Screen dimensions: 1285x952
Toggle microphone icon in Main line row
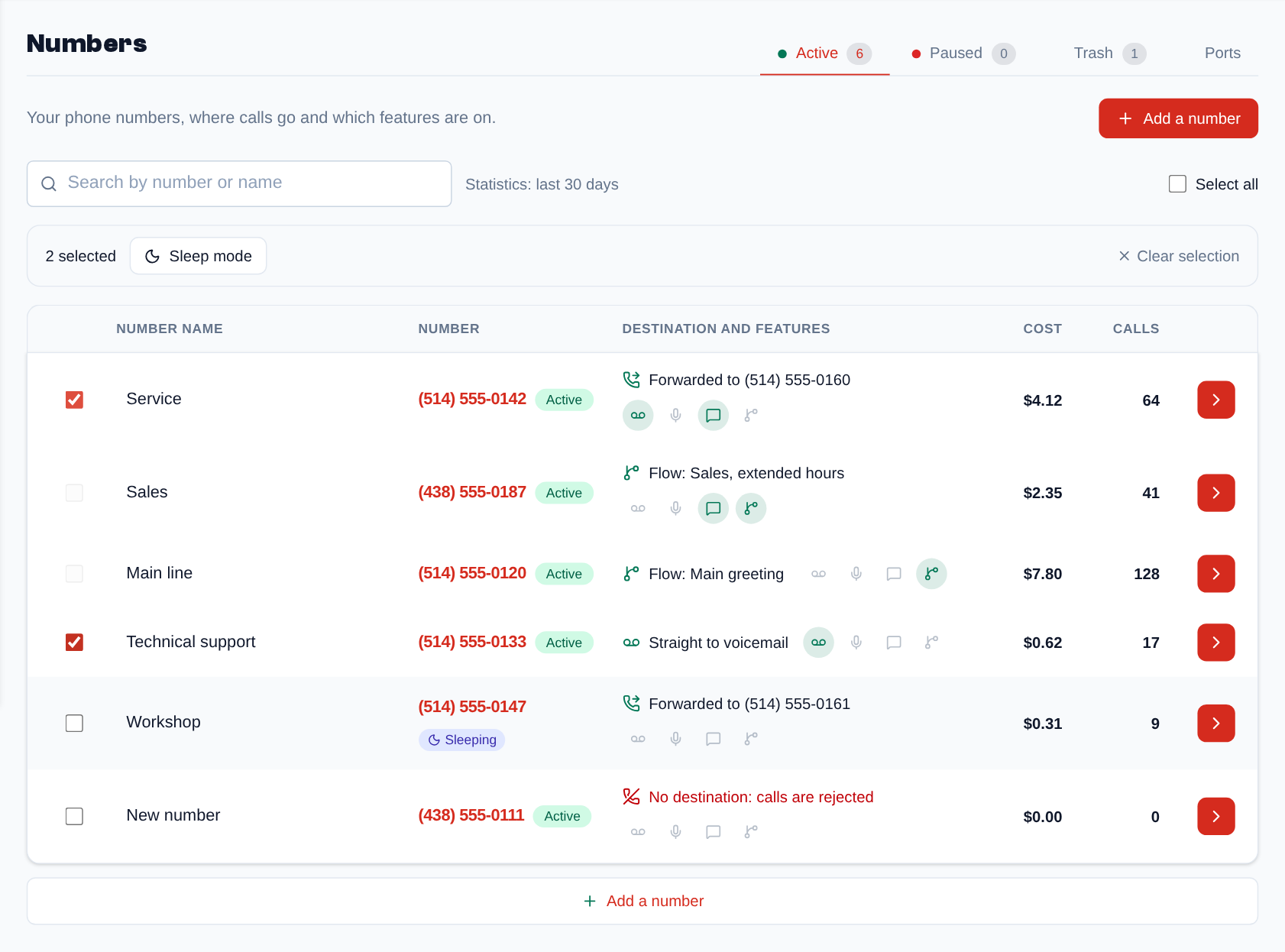856,574
